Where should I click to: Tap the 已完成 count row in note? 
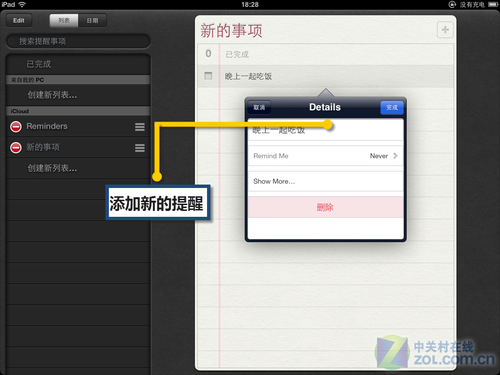(325, 54)
